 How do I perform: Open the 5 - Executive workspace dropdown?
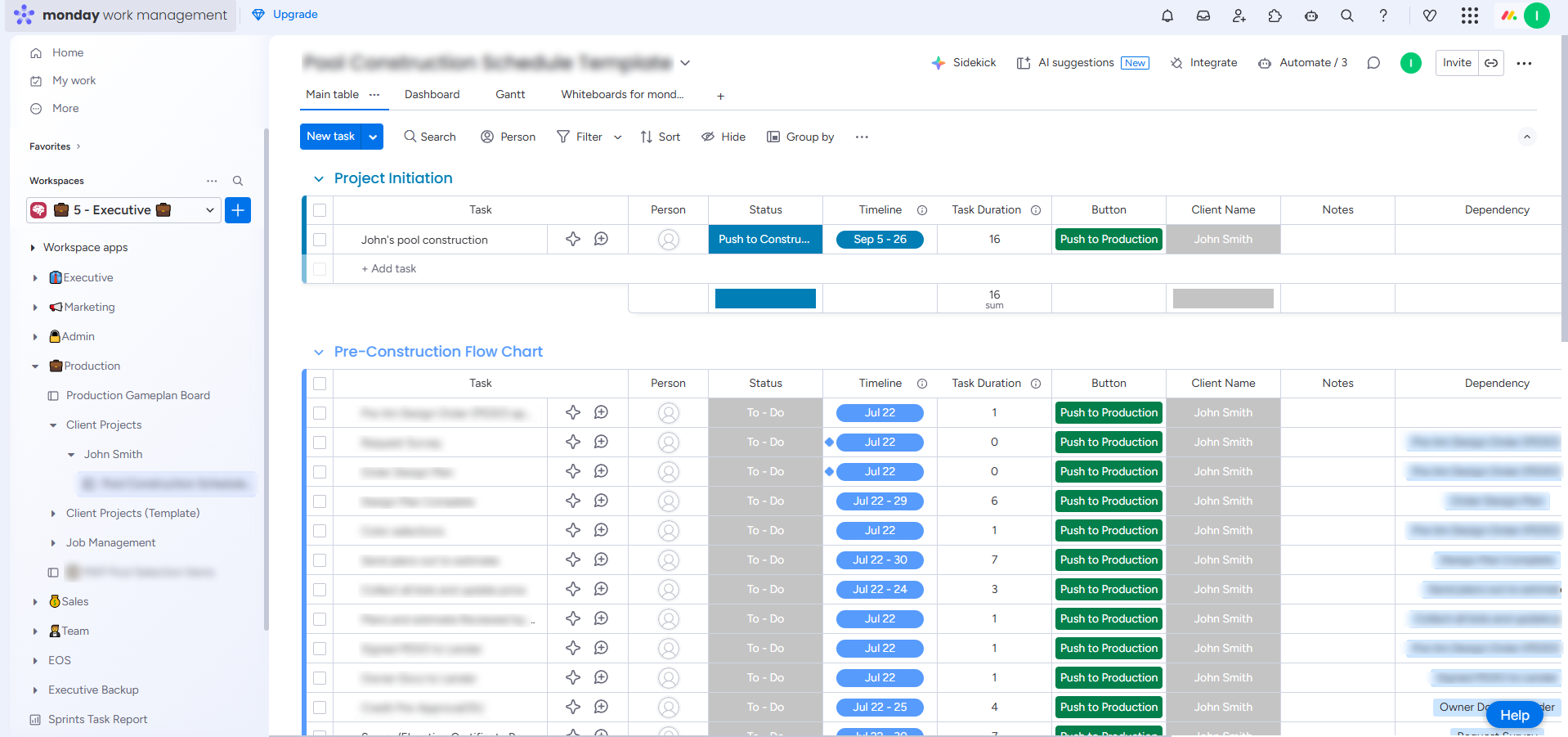click(x=209, y=210)
